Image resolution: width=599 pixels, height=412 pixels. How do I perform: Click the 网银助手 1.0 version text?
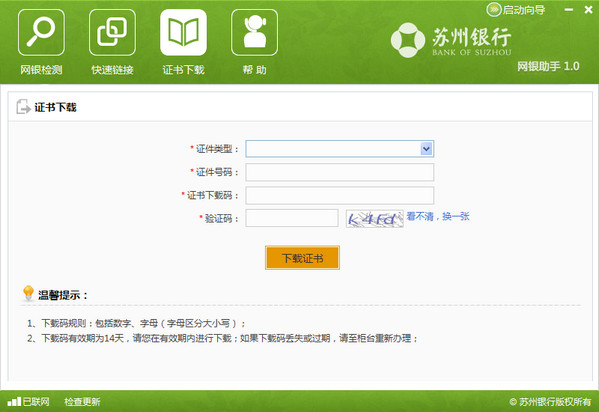pos(548,66)
